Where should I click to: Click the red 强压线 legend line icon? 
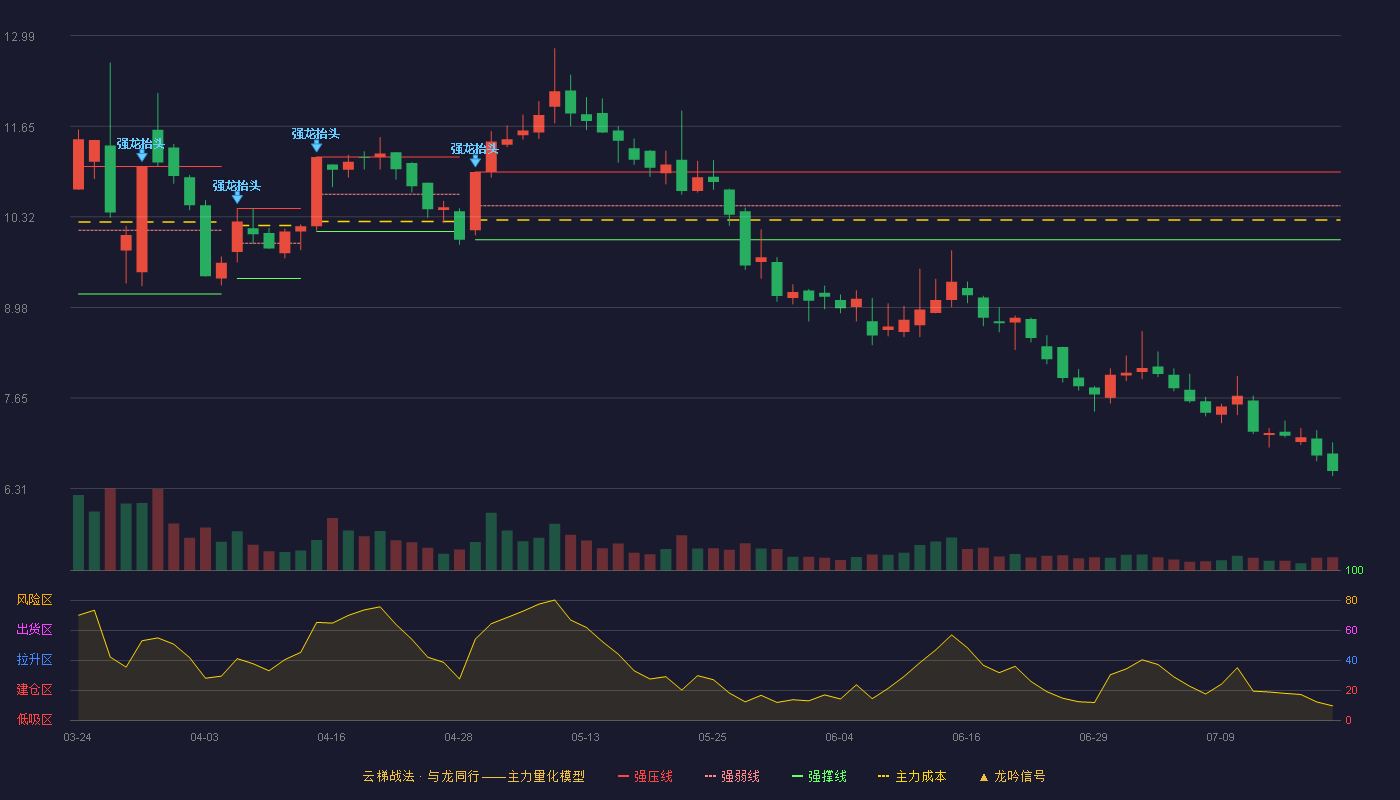[x=624, y=776]
